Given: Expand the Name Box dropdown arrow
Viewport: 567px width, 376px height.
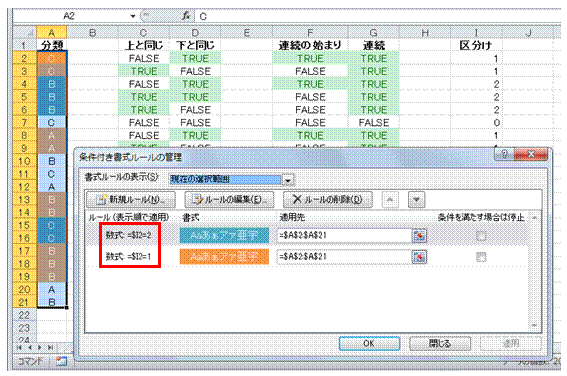Looking at the screenshot, I should point(133,16).
